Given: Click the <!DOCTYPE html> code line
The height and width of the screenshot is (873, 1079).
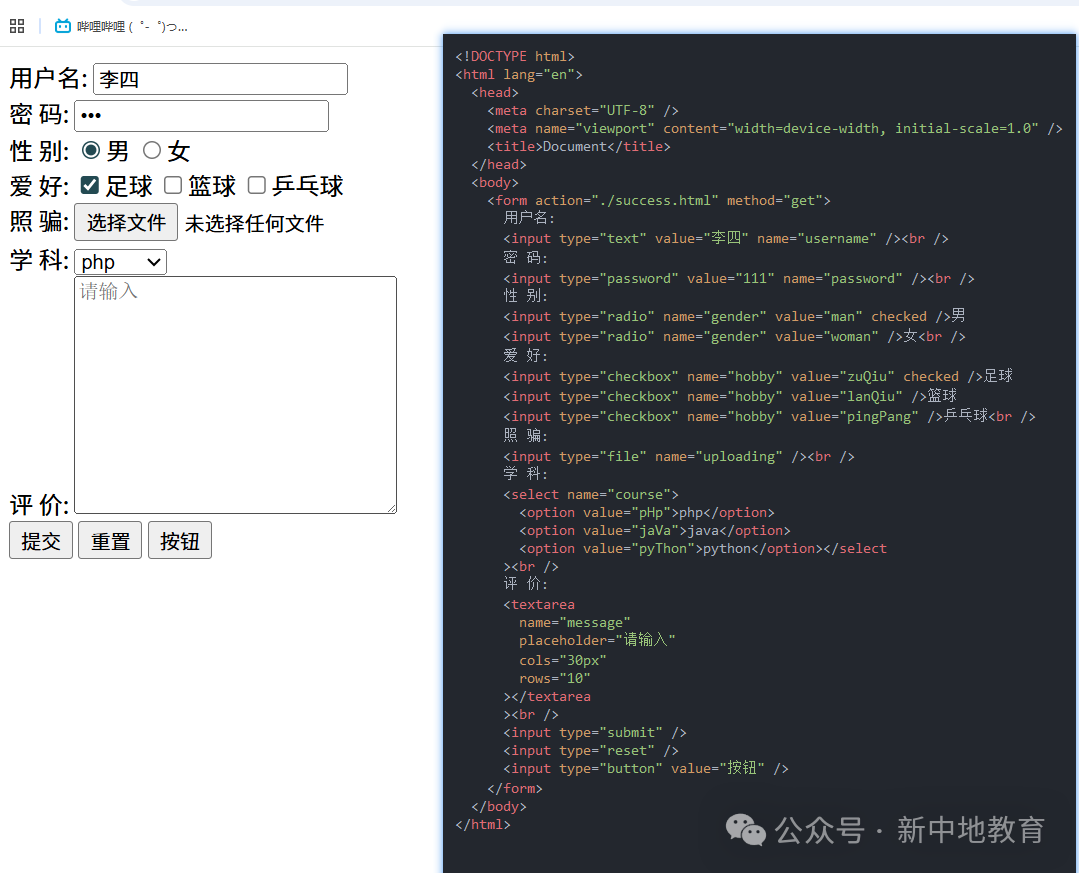Looking at the screenshot, I should (x=515, y=56).
